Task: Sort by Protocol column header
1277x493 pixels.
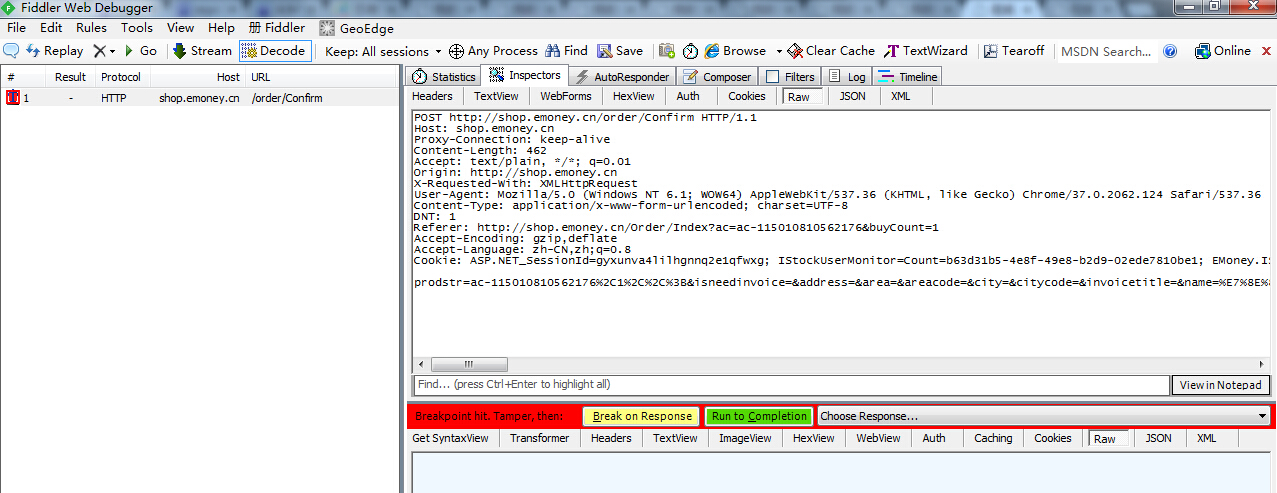Action: pyautogui.click(x=120, y=77)
